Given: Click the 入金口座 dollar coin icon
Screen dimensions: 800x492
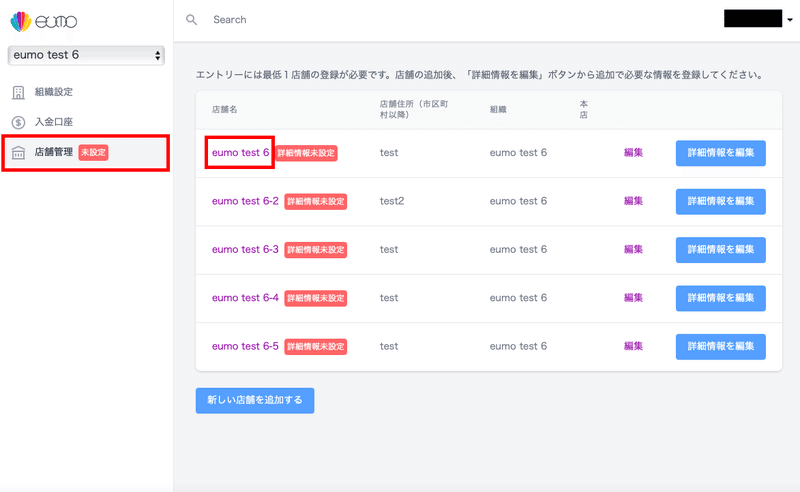Looking at the screenshot, I should [18, 122].
